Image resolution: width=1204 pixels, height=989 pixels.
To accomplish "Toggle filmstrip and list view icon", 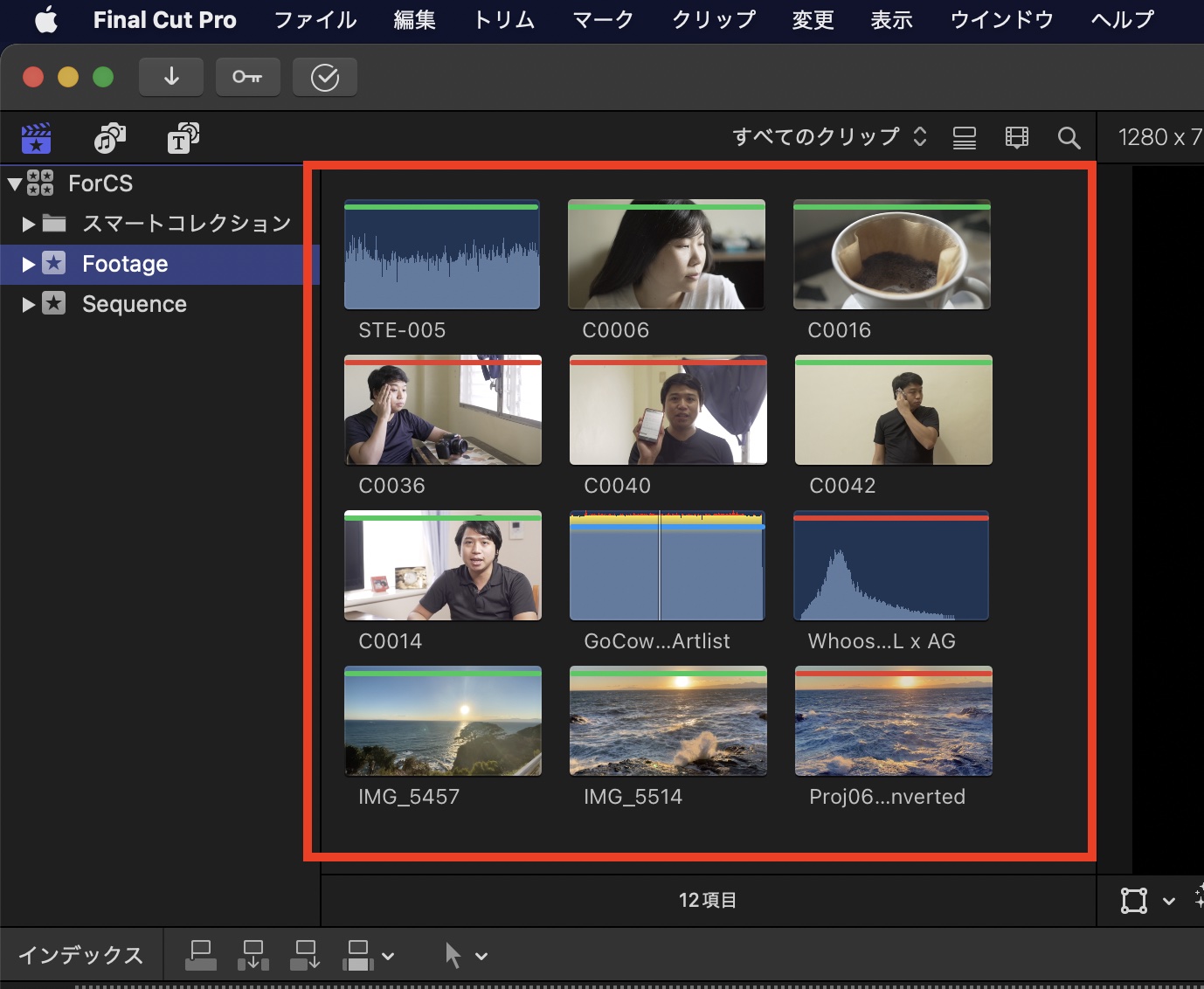I will pos(965,138).
